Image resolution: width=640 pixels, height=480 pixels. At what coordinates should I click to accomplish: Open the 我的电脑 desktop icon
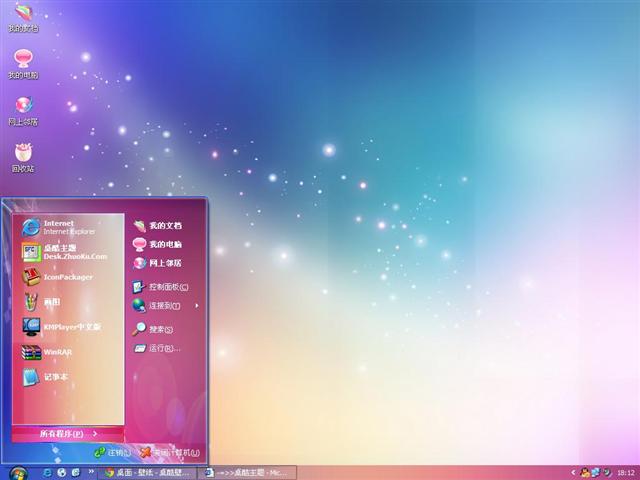point(23,64)
